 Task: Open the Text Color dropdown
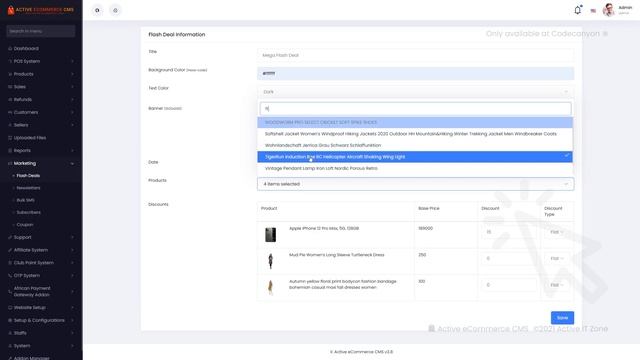coord(415,92)
